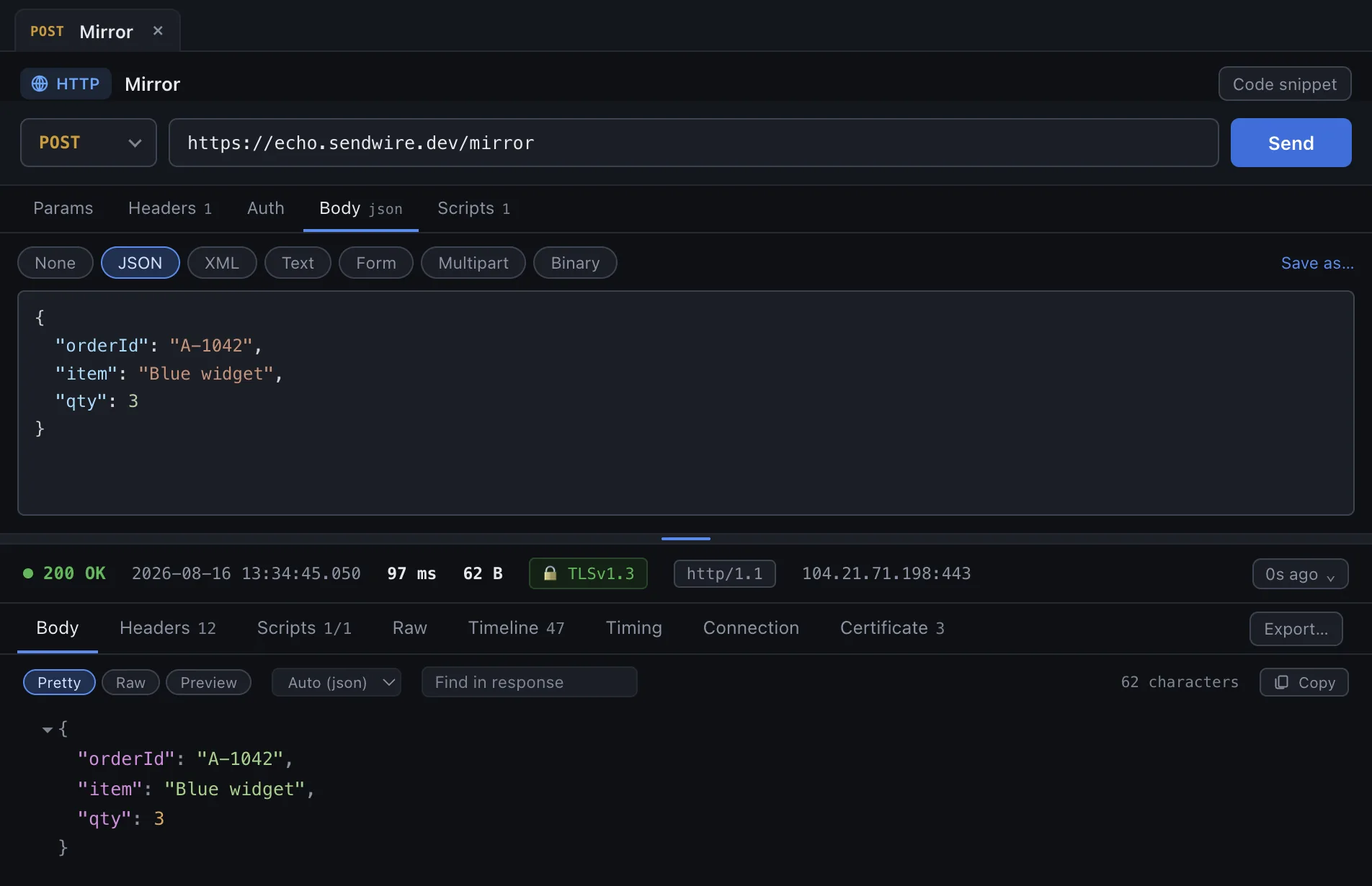Open the Connection tab
The height and width of the screenshot is (886, 1372).
point(752,628)
